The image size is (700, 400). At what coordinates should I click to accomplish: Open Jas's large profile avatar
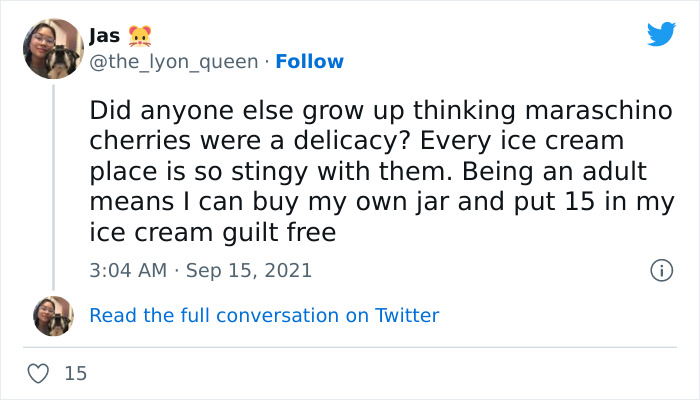tap(53, 49)
